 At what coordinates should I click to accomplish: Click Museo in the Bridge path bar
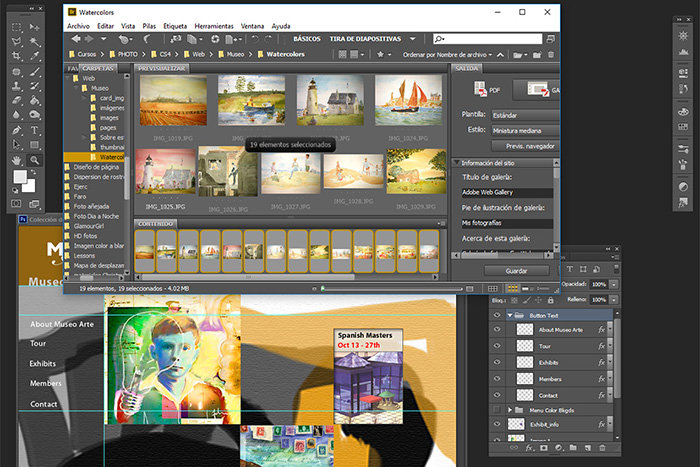point(235,54)
